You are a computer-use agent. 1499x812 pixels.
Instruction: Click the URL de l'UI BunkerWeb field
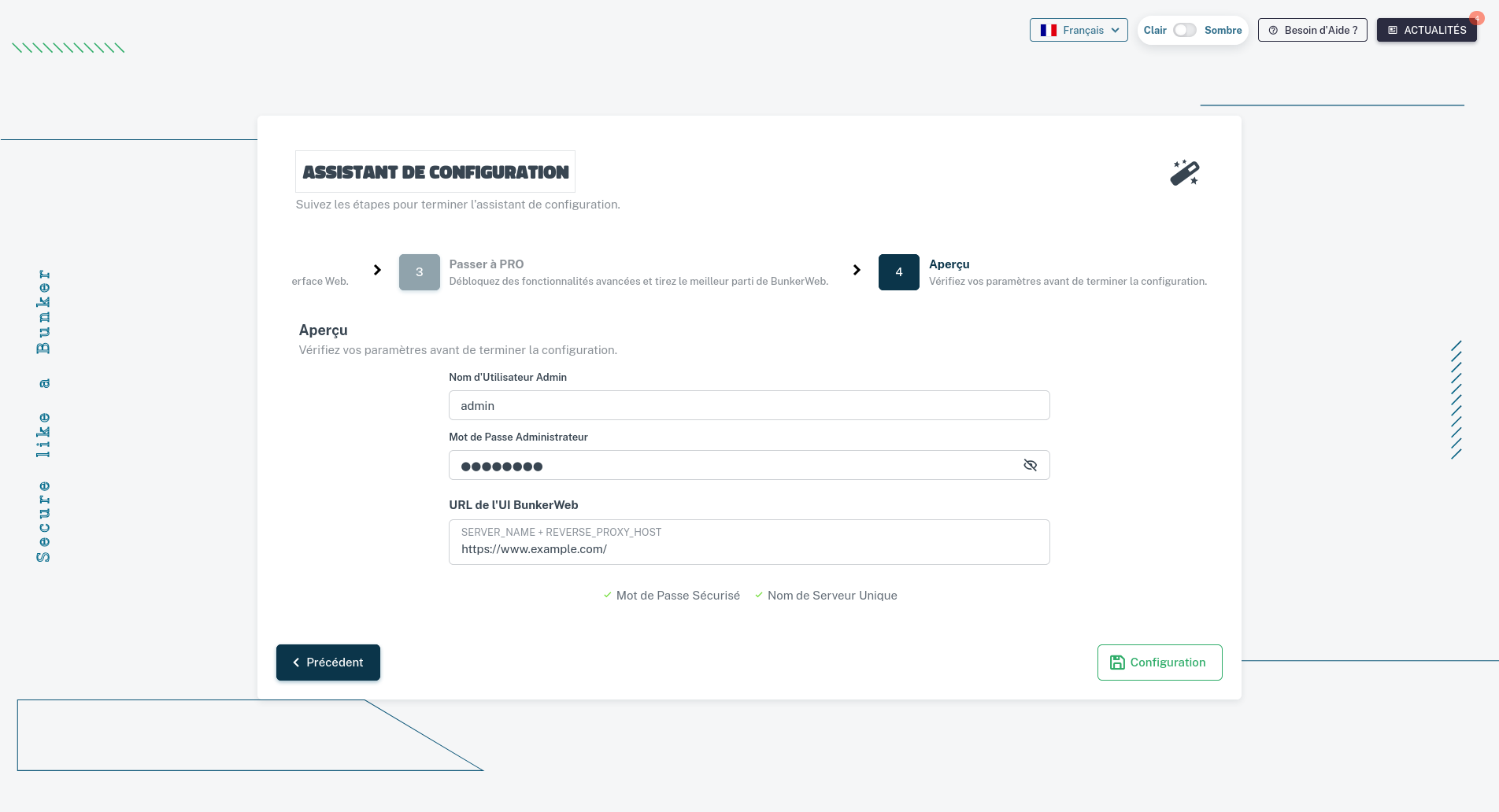click(749, 542)
